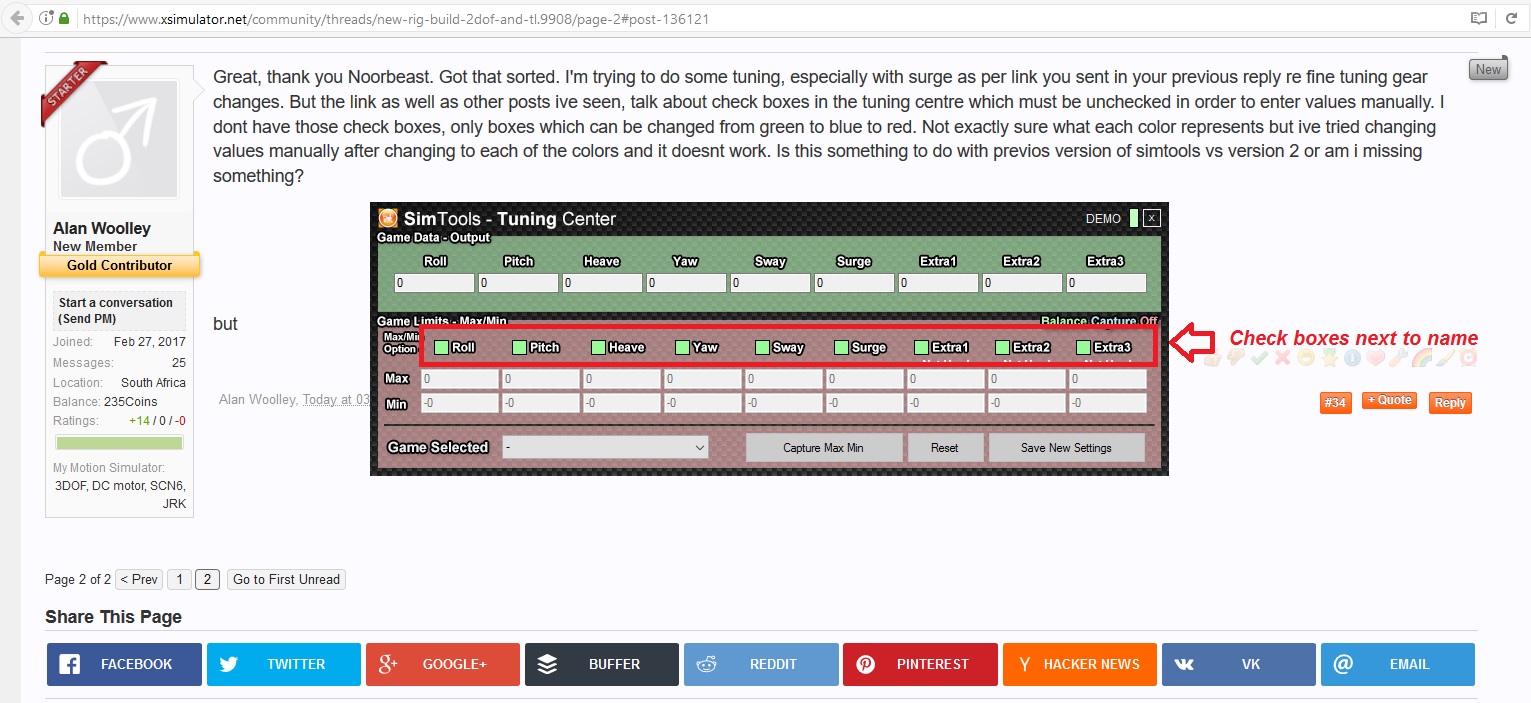Image resolution: width=1531 pixels, height=703 pixels.
Task: Click the New indicator badge
Action: pyautogui.click(x=1488, y=69)
